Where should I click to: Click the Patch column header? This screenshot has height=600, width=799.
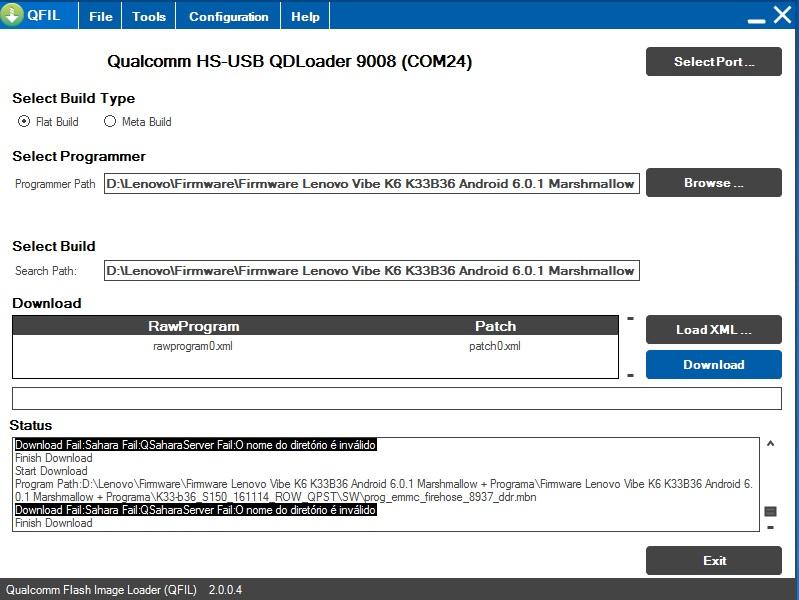pos(495,326)
